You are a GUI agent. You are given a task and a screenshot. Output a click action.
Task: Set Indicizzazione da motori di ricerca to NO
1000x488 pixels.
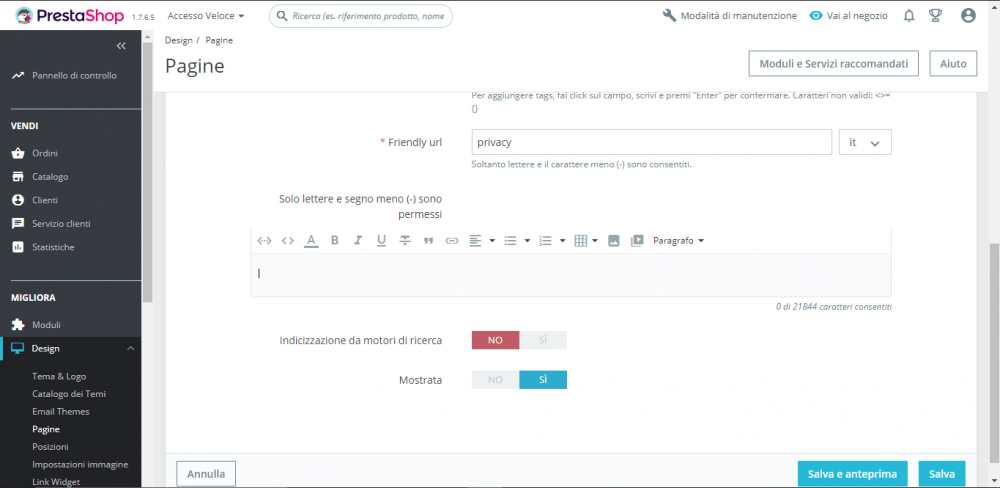coord(496,340)
